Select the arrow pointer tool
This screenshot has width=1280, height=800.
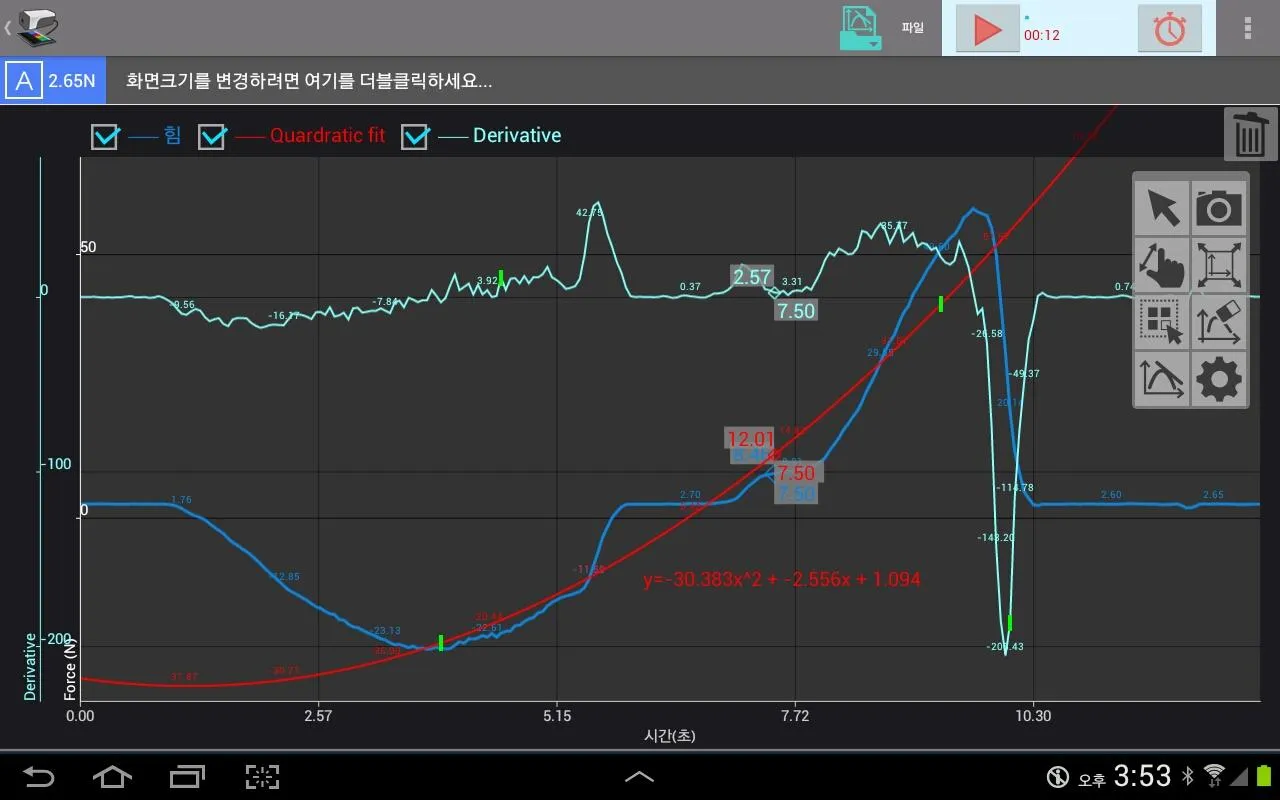(1161, 208)
